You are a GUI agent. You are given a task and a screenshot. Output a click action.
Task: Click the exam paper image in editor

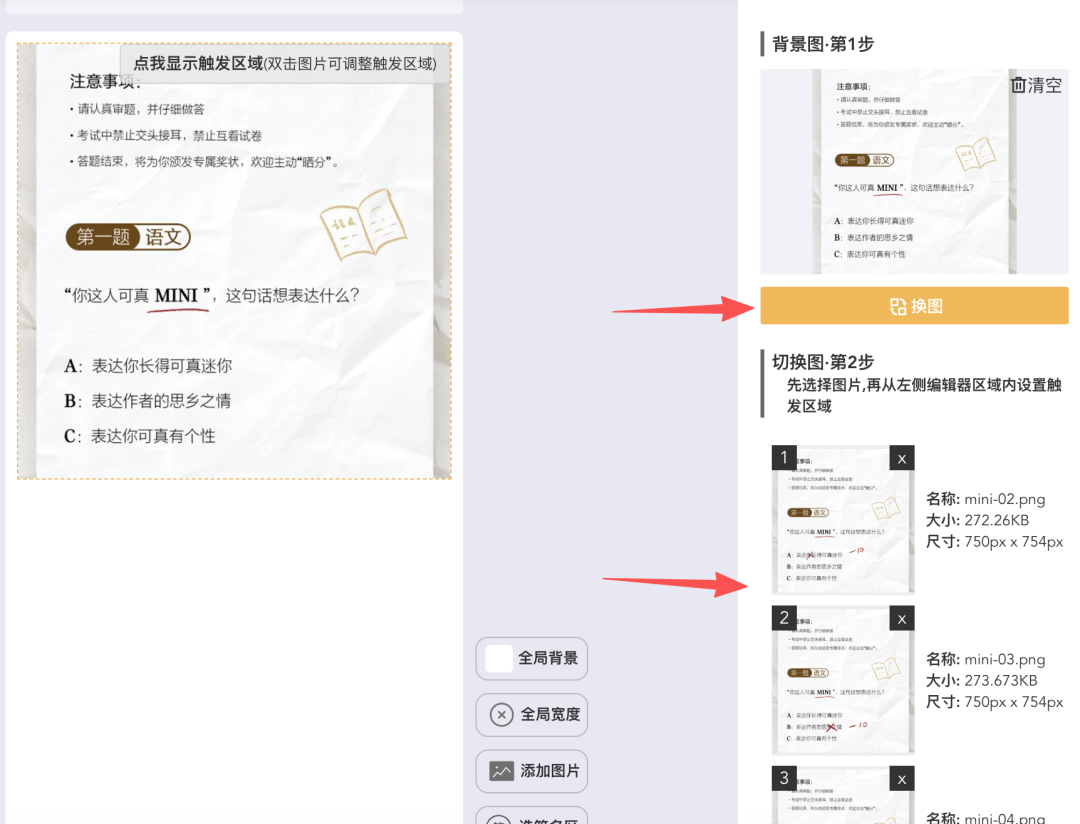(234, 261)
